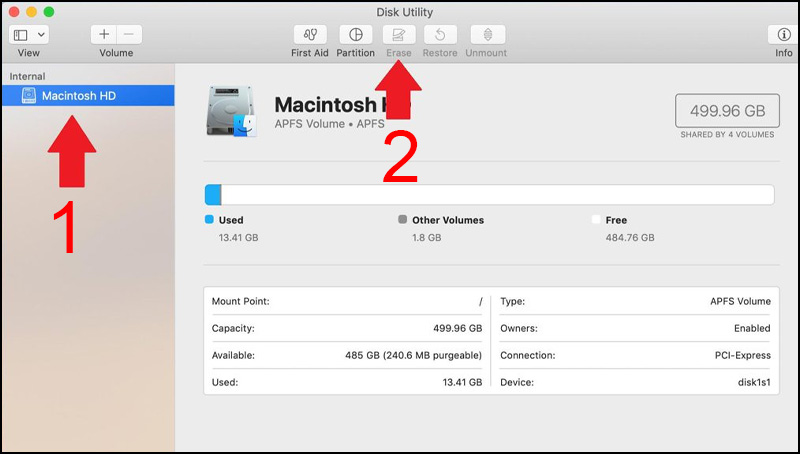Click 'SHARED BY 4 VOLUMES' text
Viewport: 800px width, 454px height.
click(727, 135)
